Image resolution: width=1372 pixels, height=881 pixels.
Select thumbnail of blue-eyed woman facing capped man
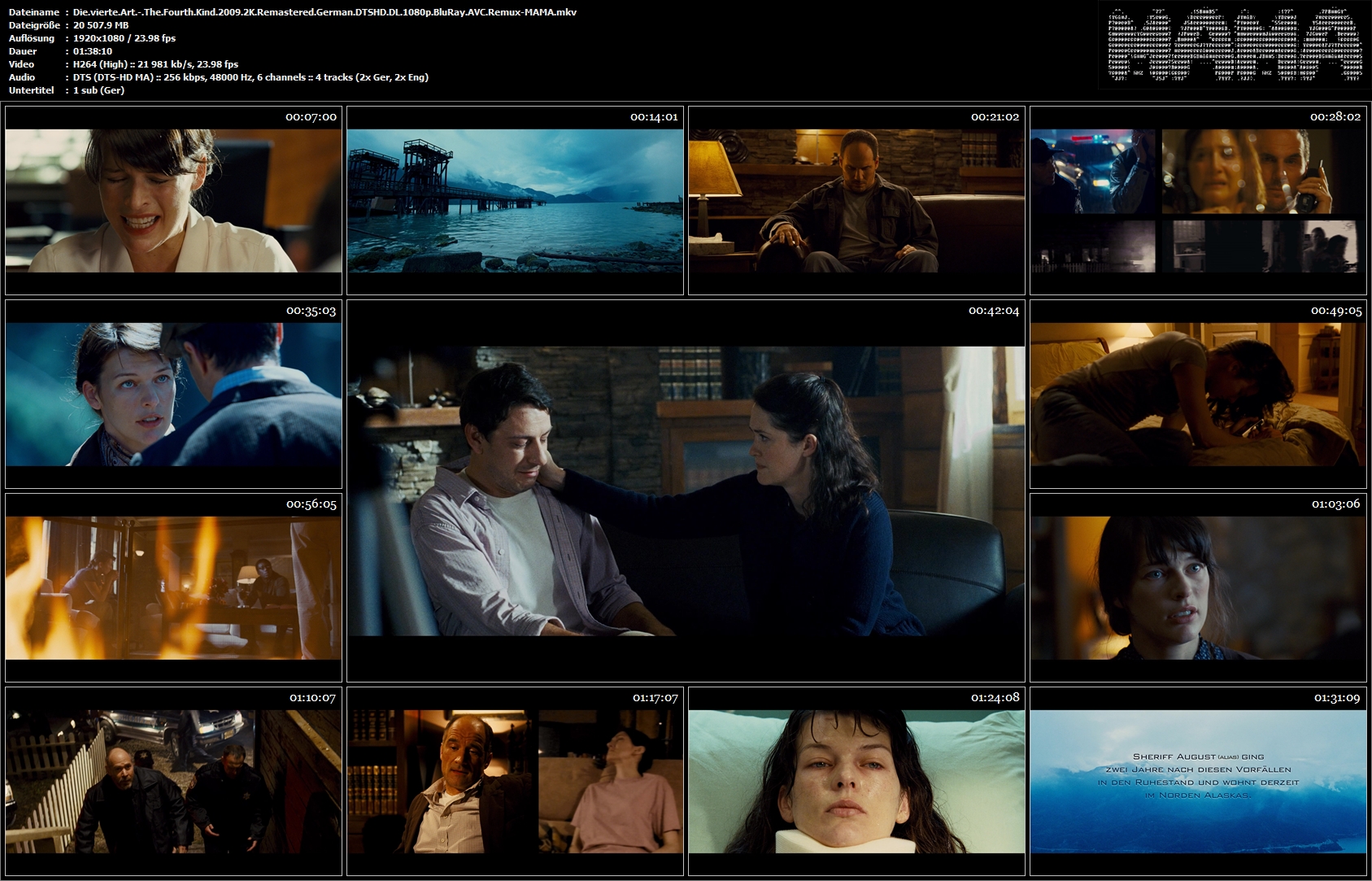point(173,394)
